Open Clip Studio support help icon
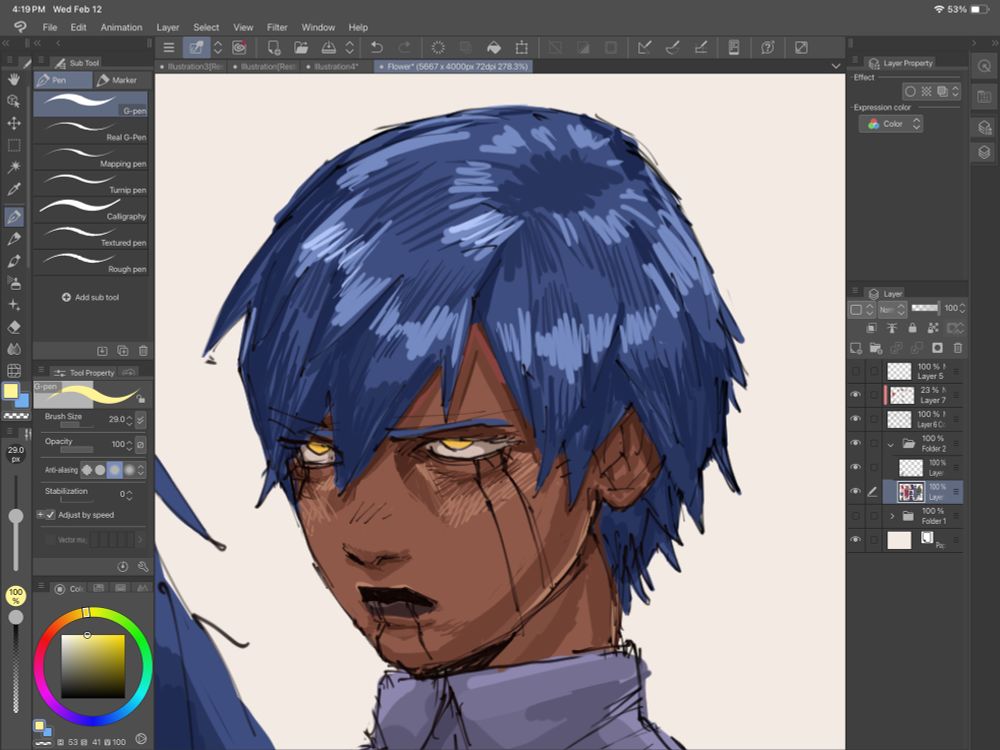The height and width of the screenshot is (750, 1000). (768, 47)
